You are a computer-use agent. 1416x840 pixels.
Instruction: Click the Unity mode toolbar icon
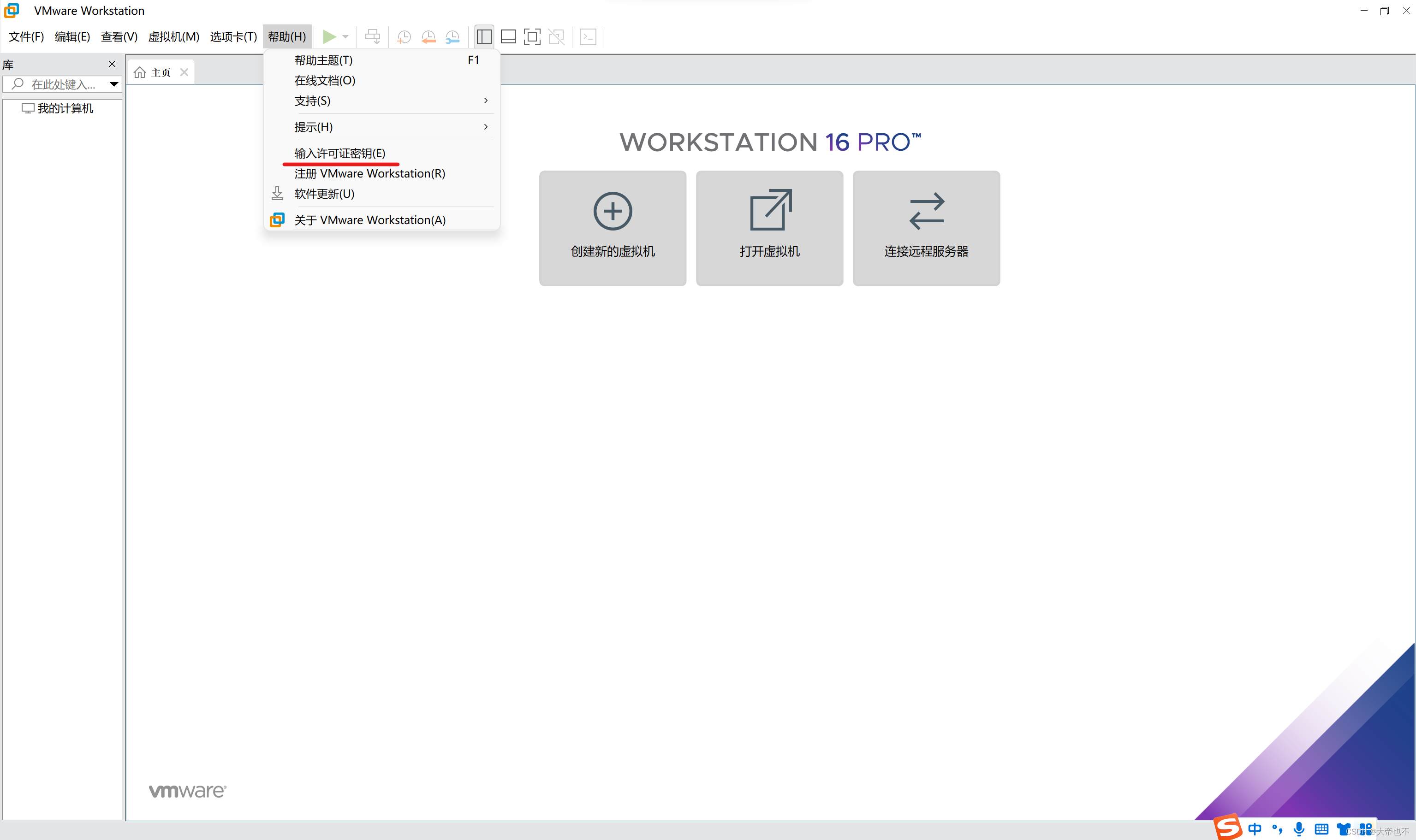[557, 37]
